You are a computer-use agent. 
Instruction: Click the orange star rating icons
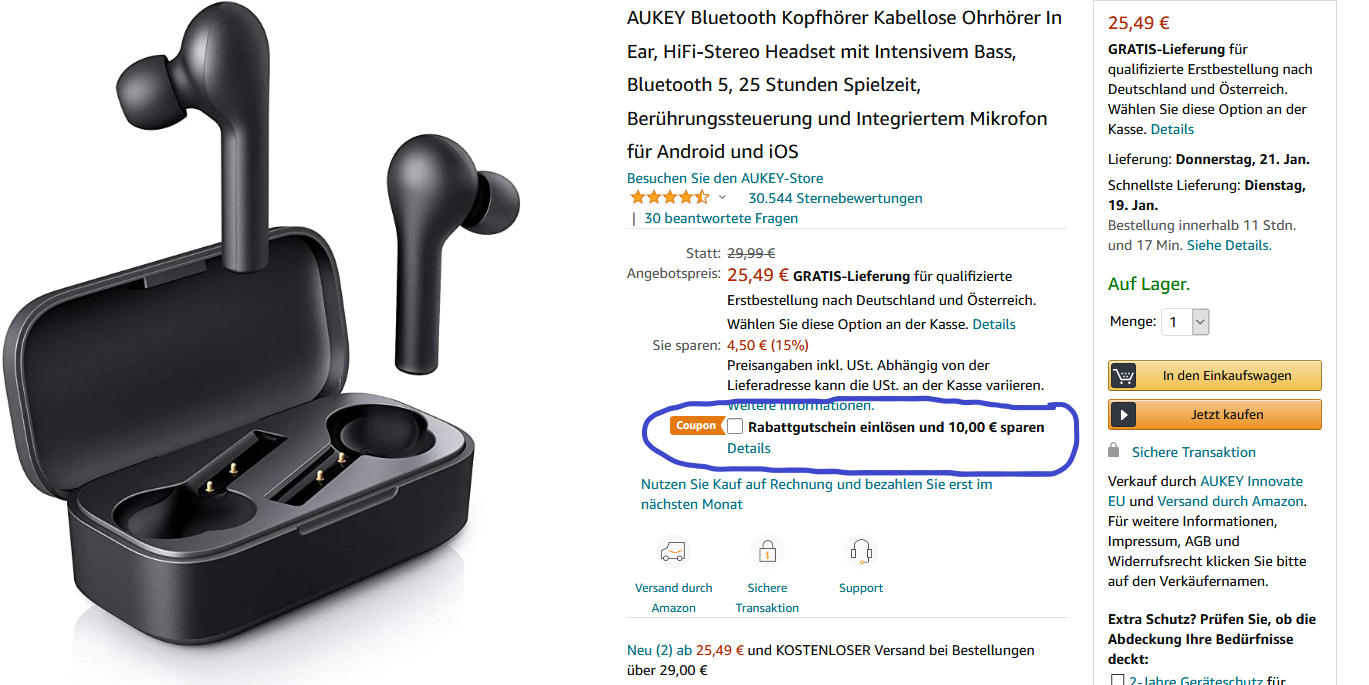coord(669,198)
